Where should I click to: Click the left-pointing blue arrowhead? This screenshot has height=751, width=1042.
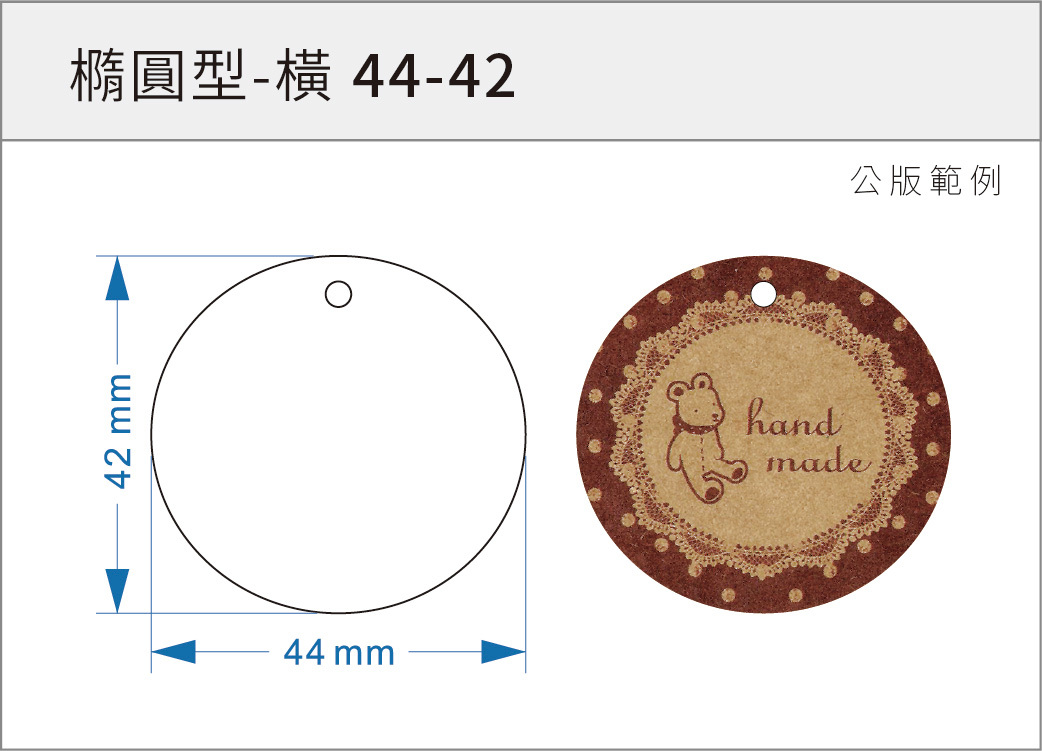tap(173, 651)
